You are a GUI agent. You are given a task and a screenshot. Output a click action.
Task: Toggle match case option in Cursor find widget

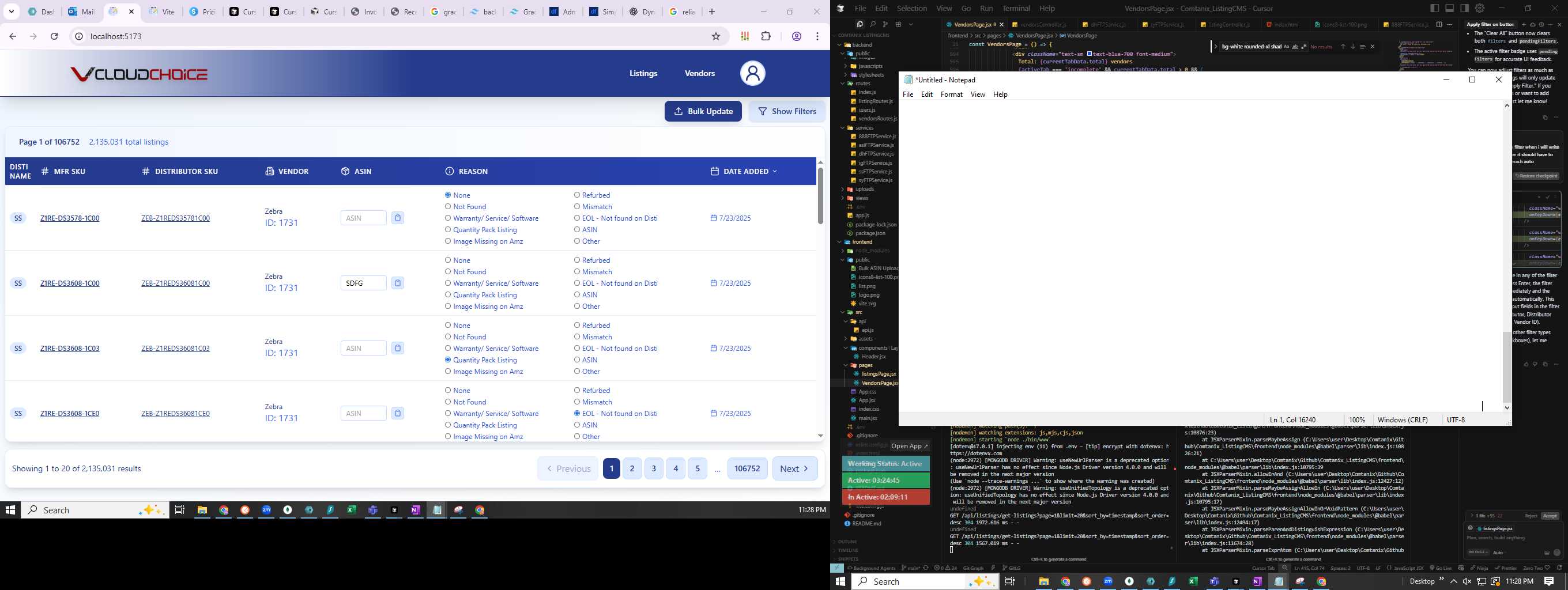tap(1286, 47)
